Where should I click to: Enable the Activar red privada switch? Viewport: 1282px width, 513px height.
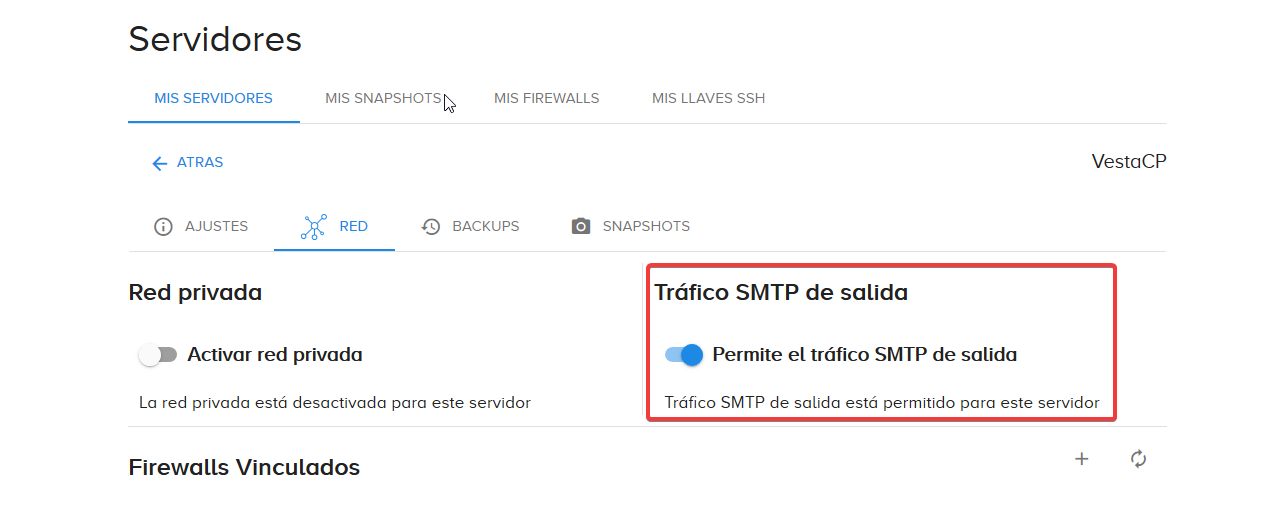pos(158,354)
